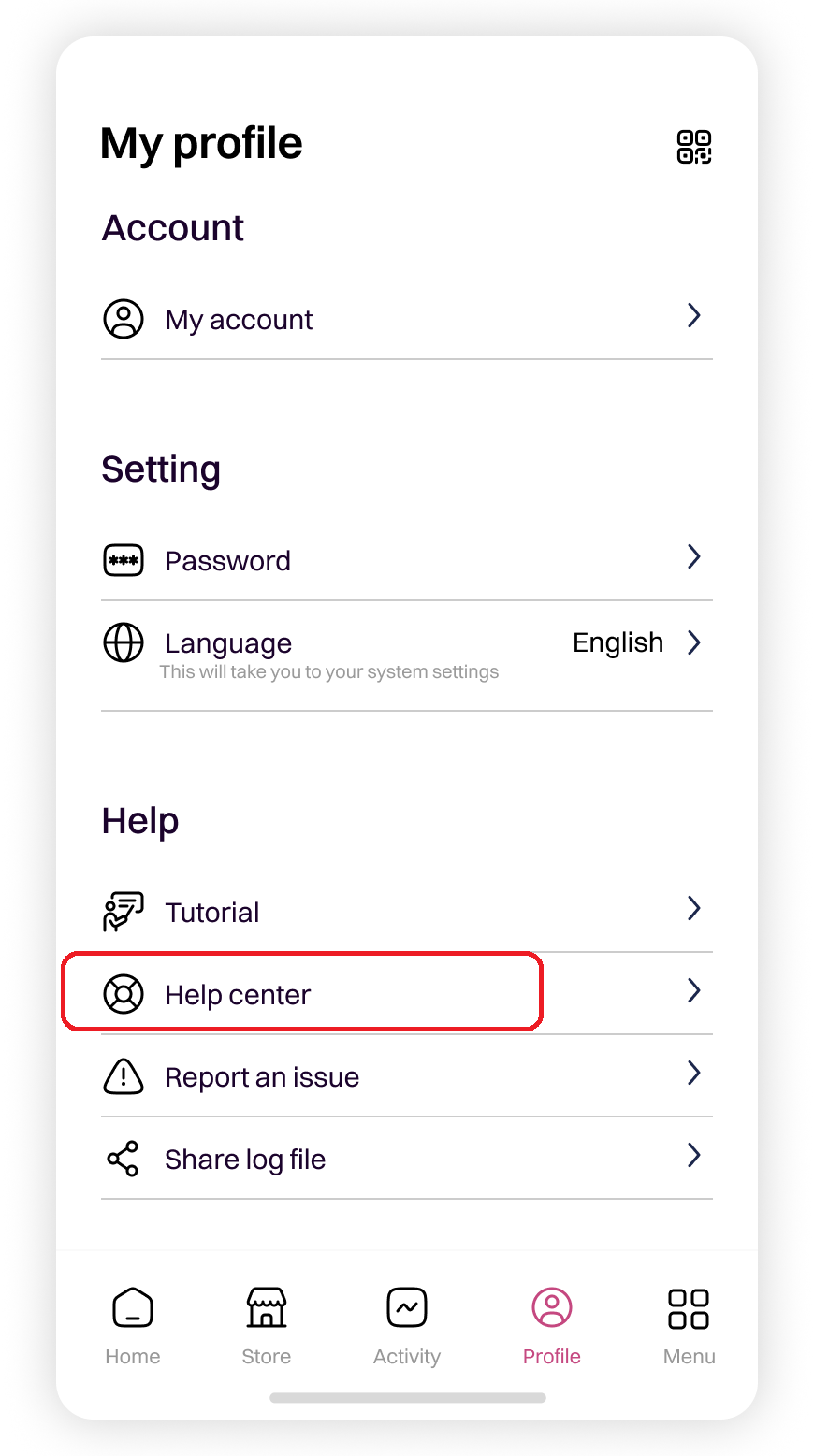This screenshot has height=1456, width=814.
Task: Select the Profile tab
Action: [x=552, y=1325]
